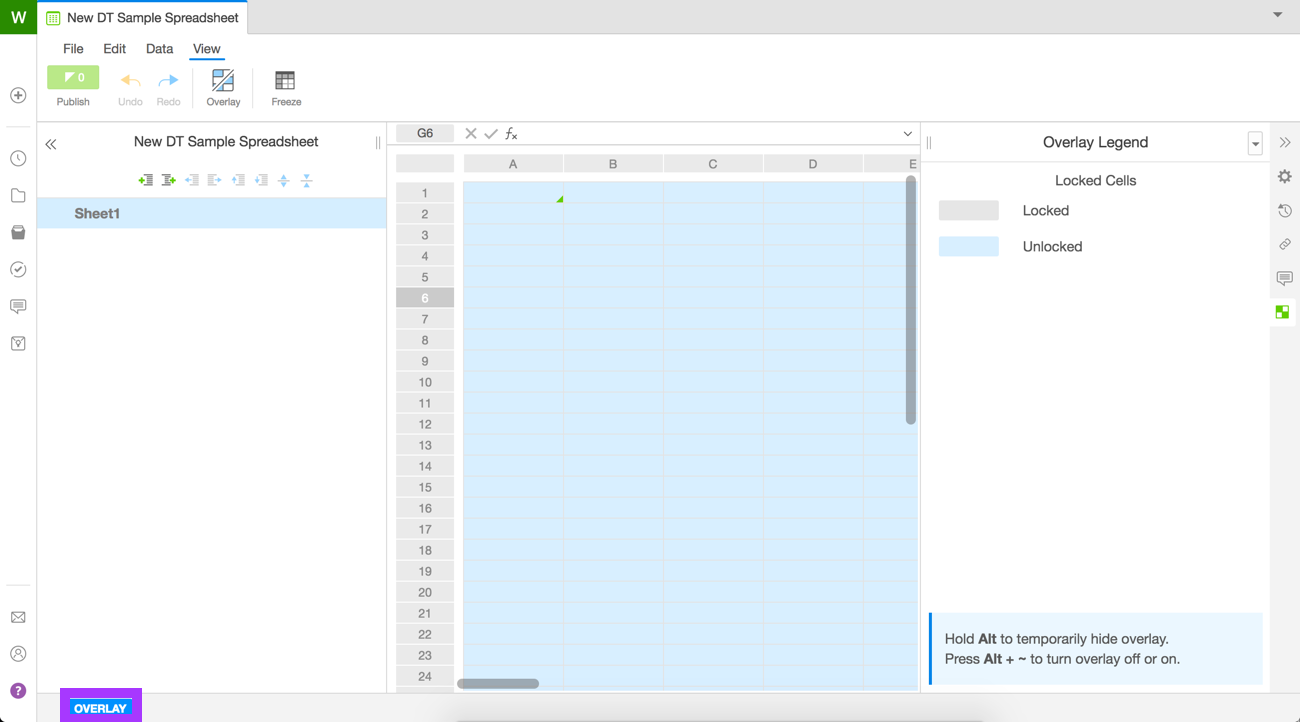The width and height of the screenshot is (1300, 722).
Task: Select Sheet1 in the outline
Action: click(97, 213)
